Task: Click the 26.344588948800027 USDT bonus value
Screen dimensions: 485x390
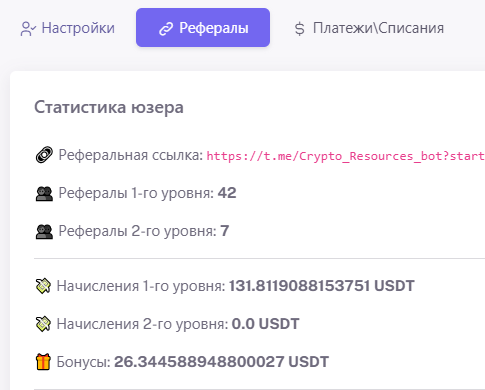Action: click(221, 362)
